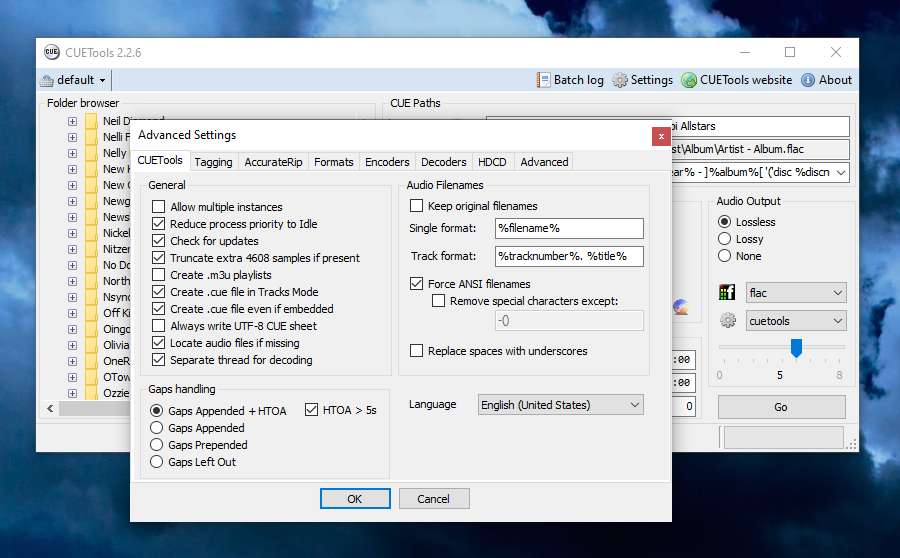Open the output path template dropdown
Image resolution: width=900 pixels, height=558 pixels.
[841, 172]
